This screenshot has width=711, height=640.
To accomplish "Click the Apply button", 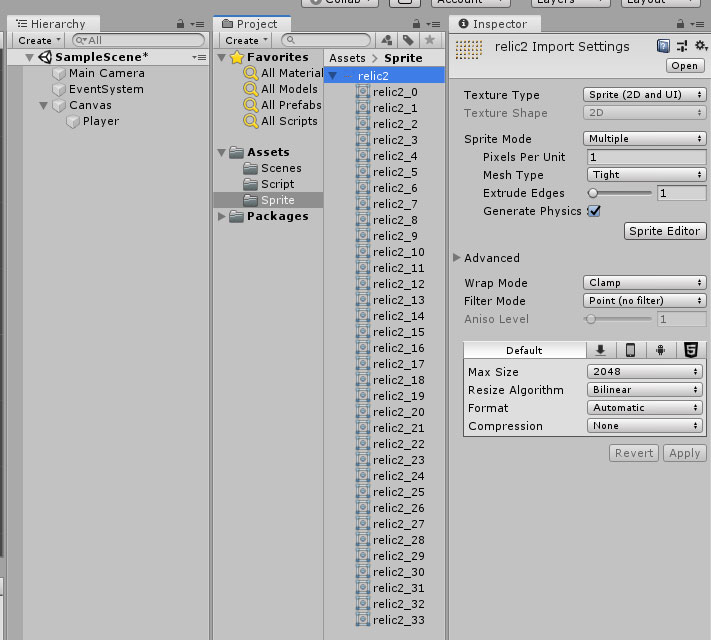I will point(685,453).
